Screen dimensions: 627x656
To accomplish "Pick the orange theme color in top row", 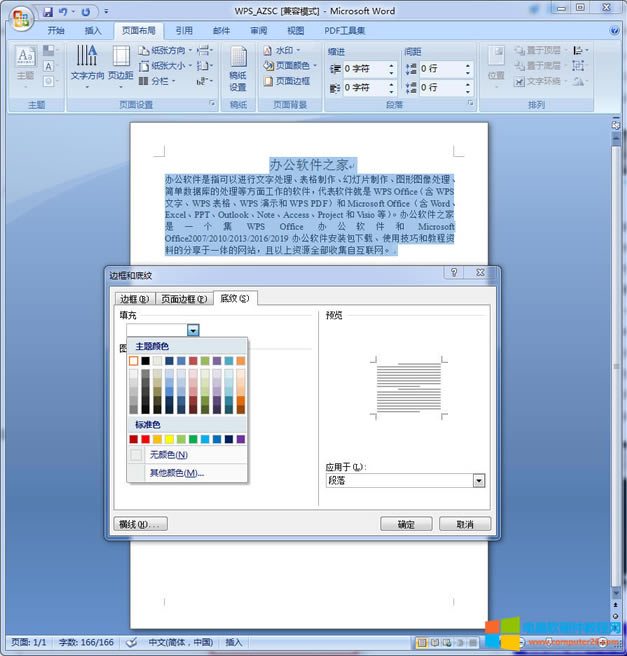I will click(x=241, y=361).
